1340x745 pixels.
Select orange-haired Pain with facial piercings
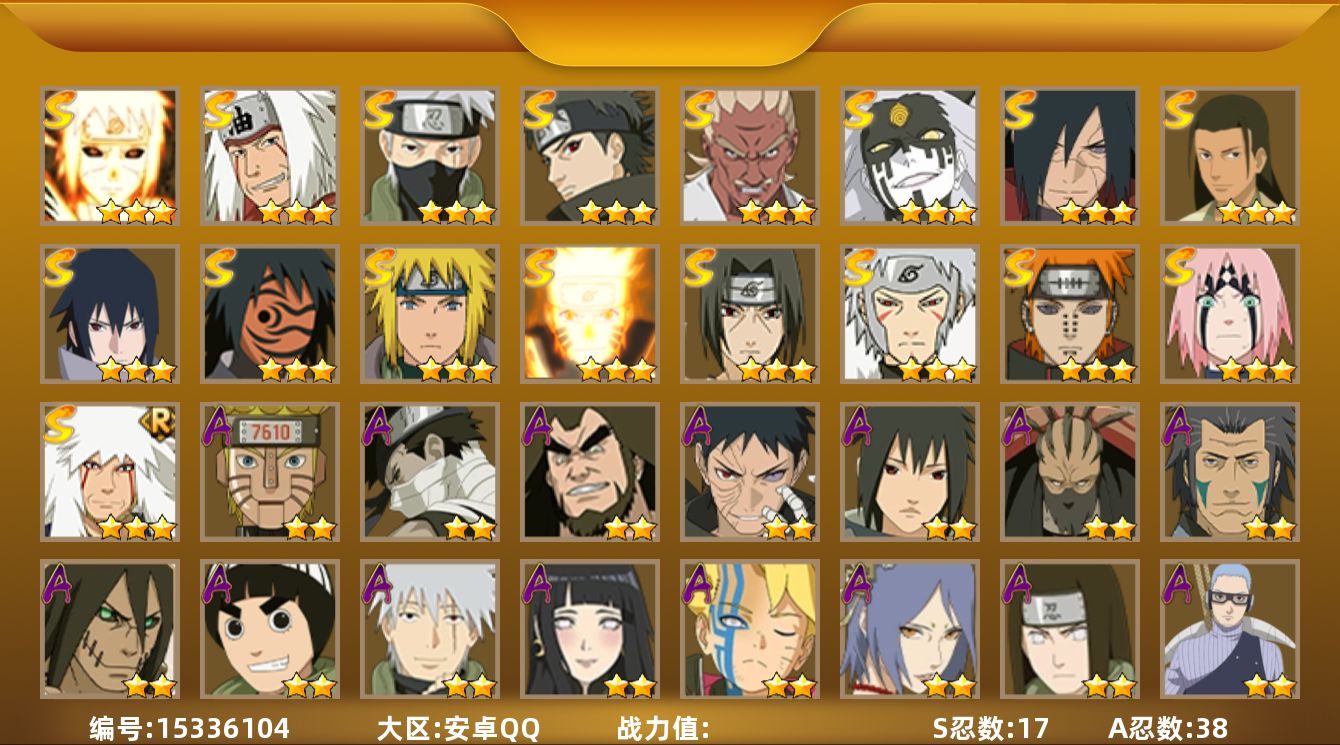(x=1069, y=314)
